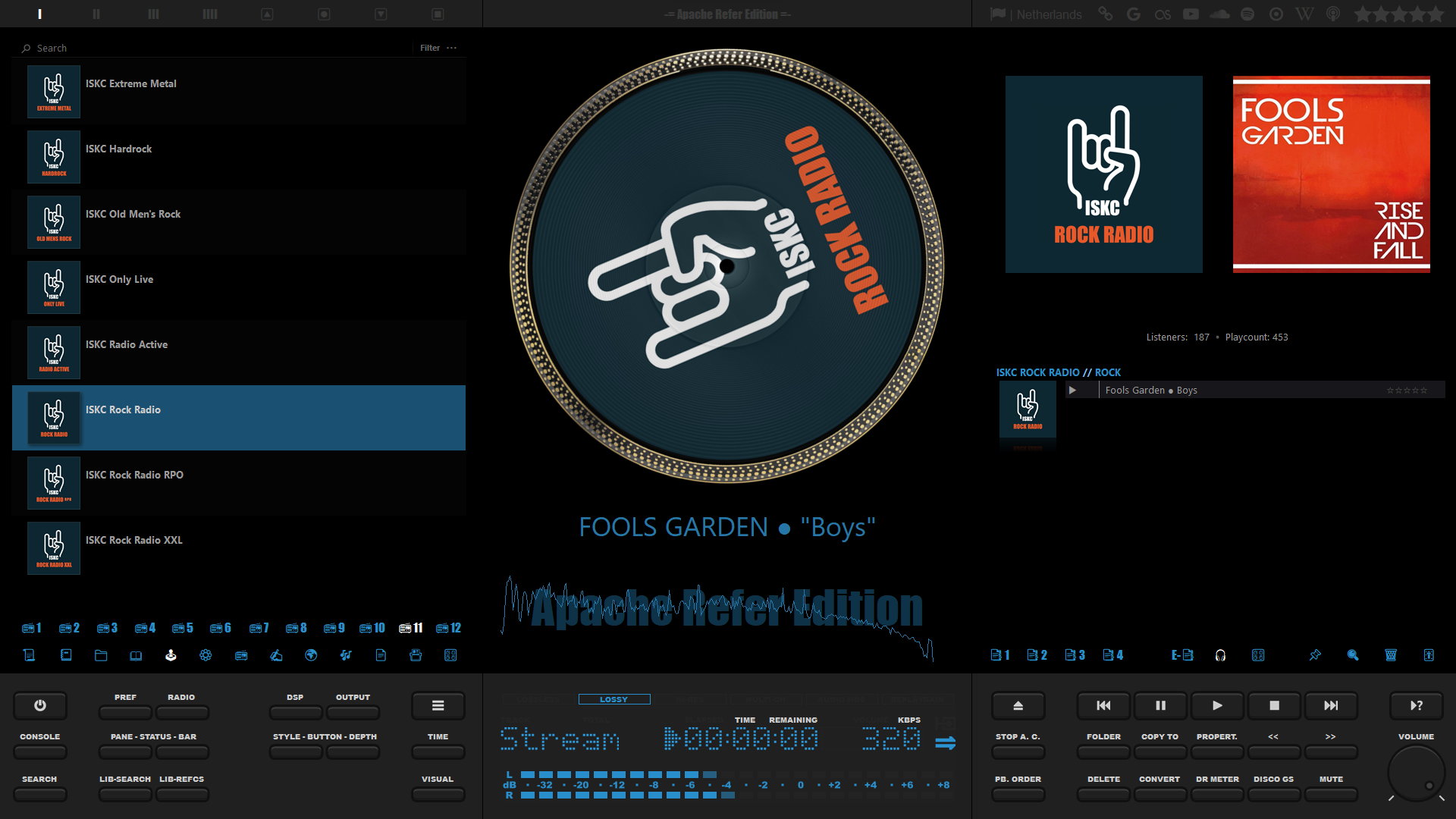
Task: Click the headphones icon
Action: [1220, 655]
